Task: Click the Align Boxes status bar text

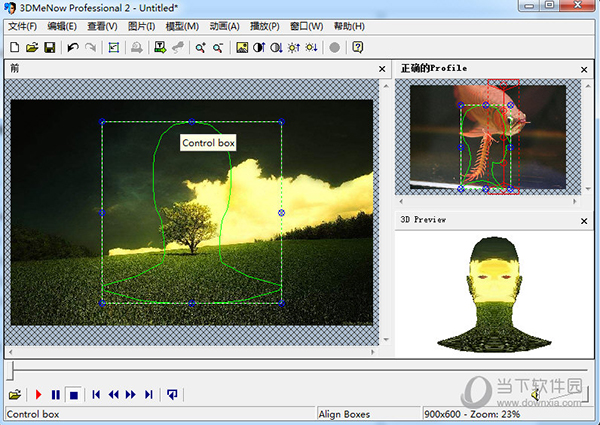Action: 344,414
